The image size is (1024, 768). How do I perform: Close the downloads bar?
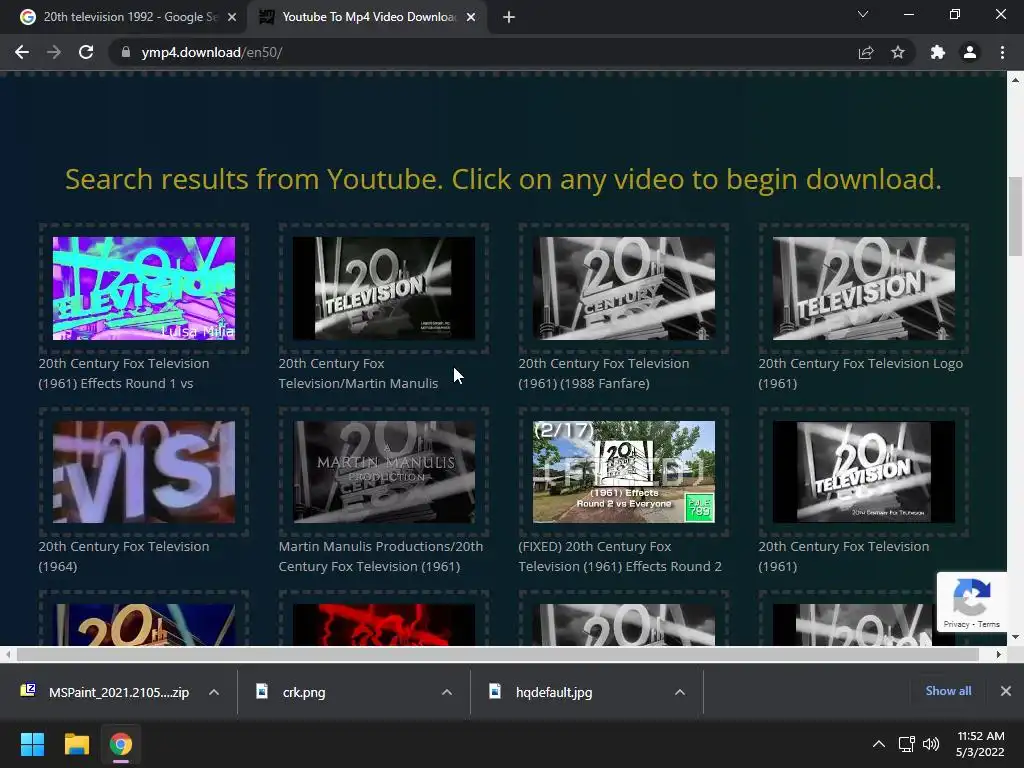click(x=1006, y=691)
